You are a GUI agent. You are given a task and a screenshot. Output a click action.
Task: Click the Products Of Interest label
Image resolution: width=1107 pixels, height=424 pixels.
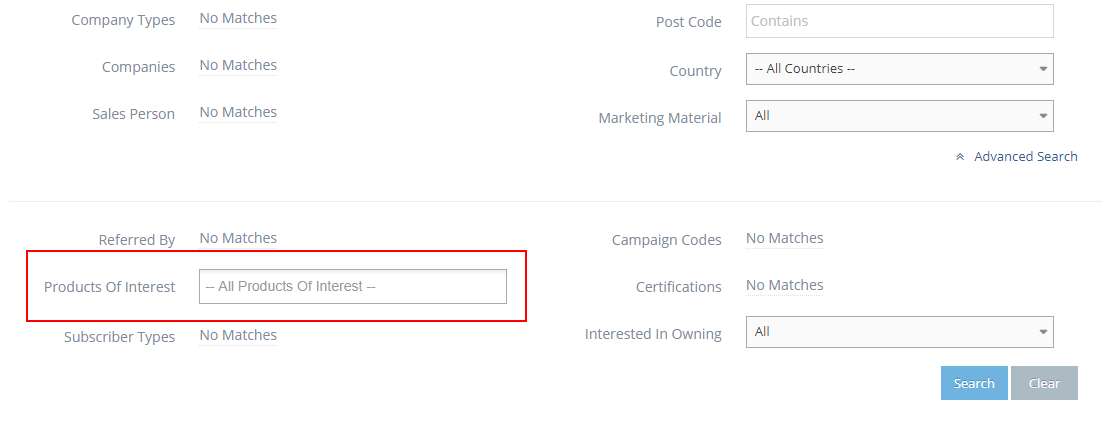[x=109, y=287]
